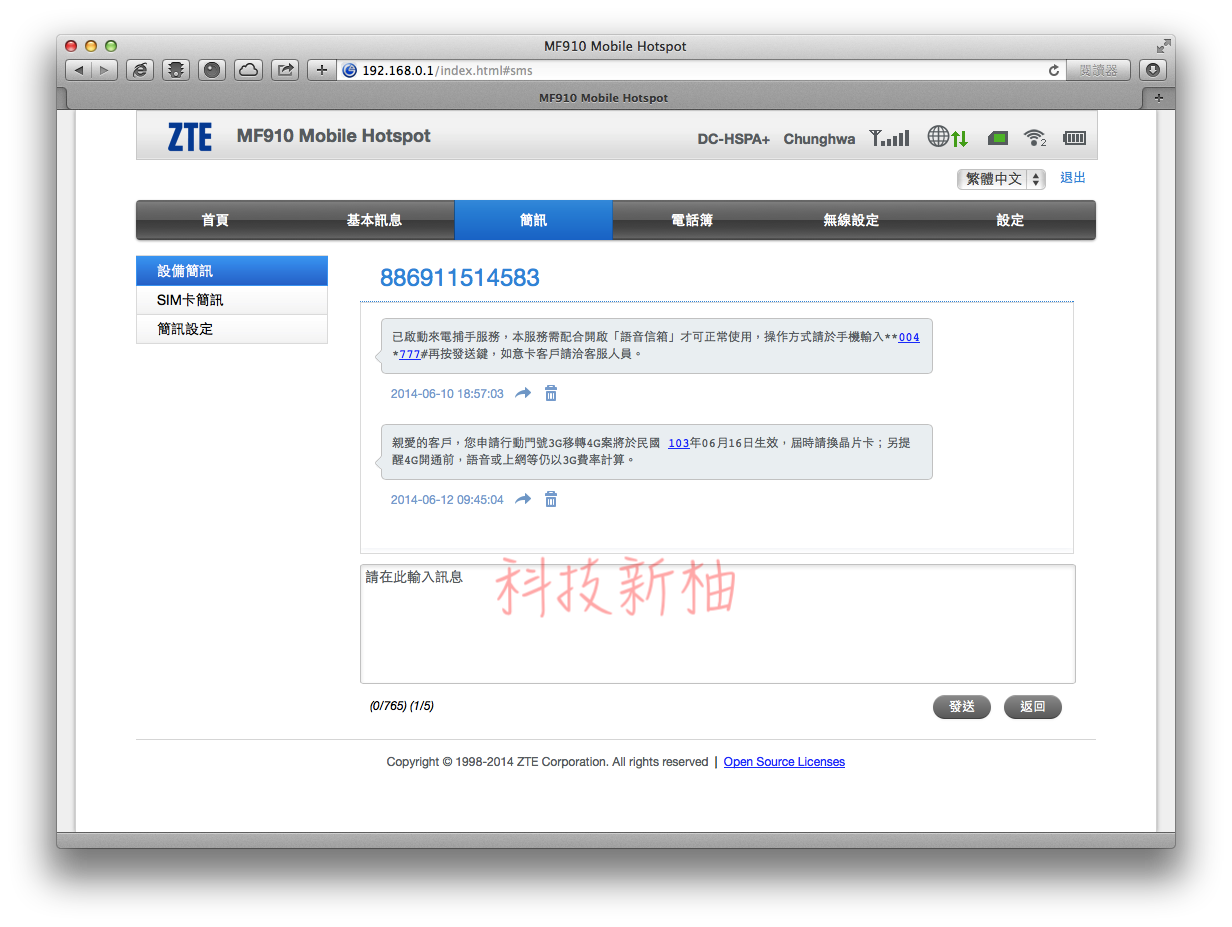Delete the 2014-06-10 18:57:03 message
The height and width of the screenshot is (927, 1232).
point(550,394)
